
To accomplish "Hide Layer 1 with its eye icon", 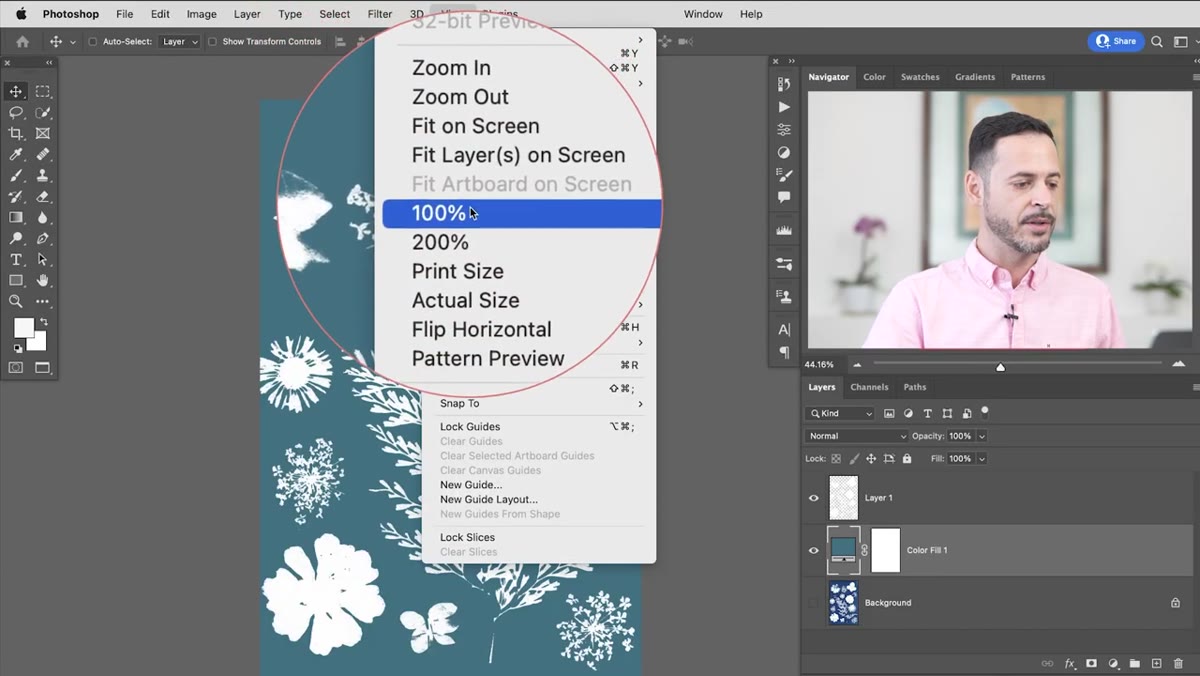I will point(813,498).
